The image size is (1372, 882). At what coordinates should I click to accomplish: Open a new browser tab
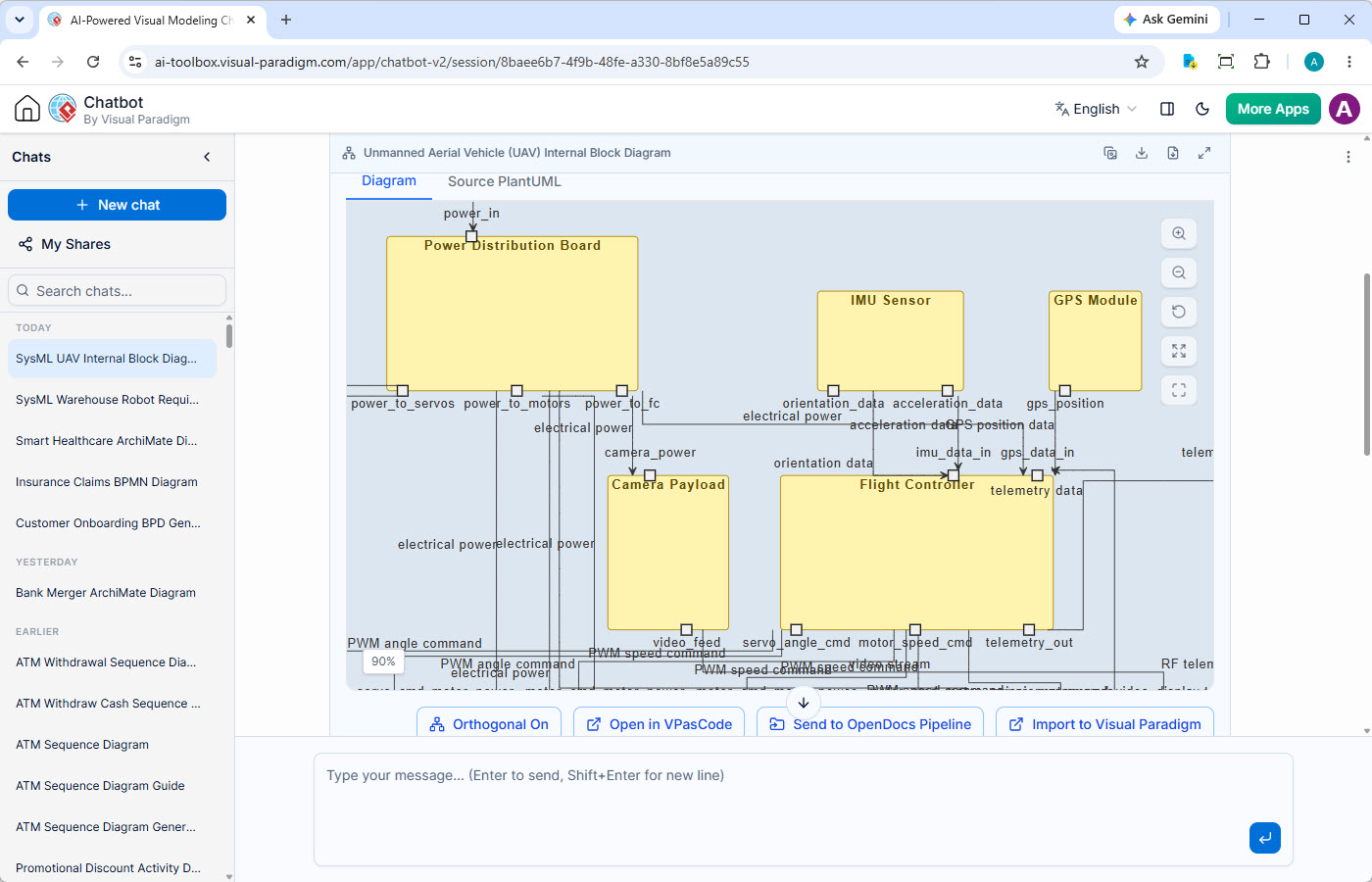(286, 20)
